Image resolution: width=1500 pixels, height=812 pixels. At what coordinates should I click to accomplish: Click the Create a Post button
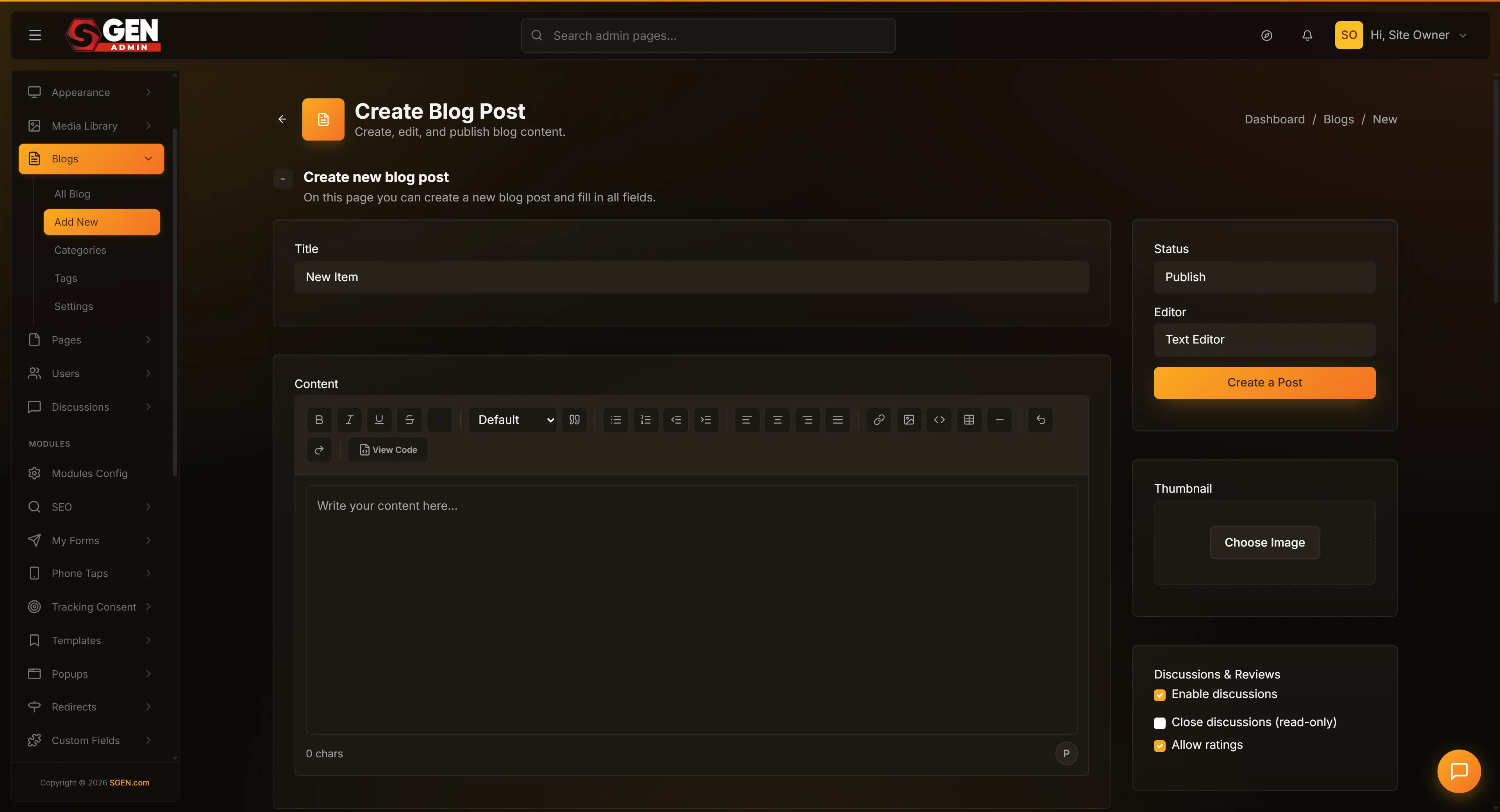1264,383
